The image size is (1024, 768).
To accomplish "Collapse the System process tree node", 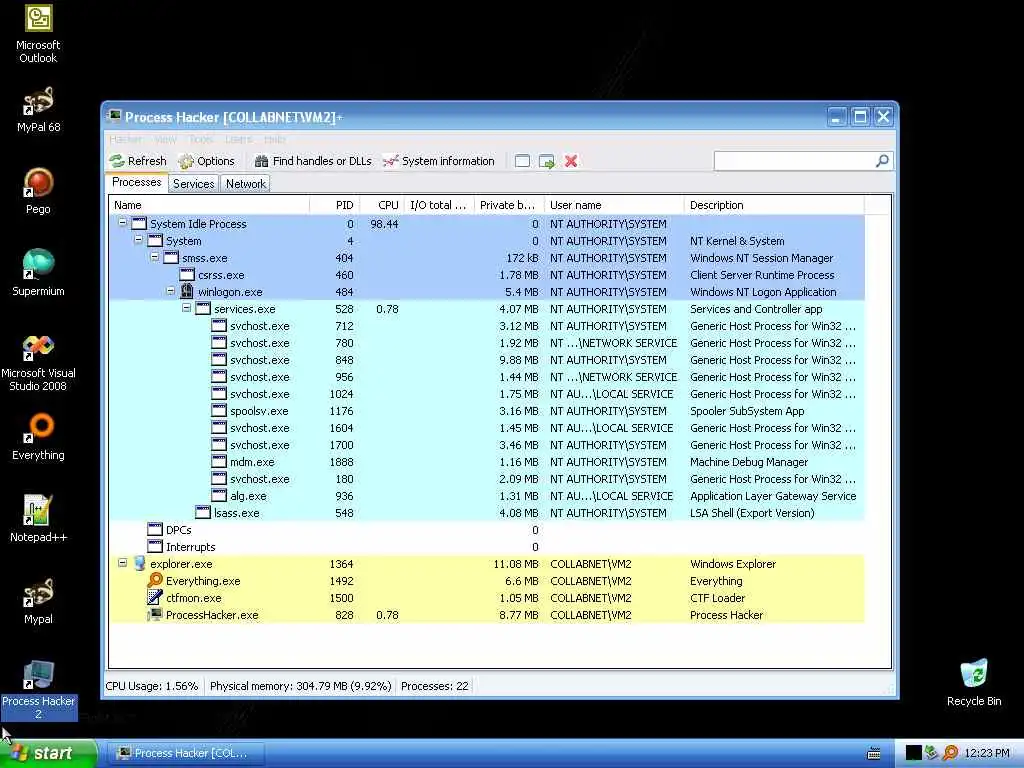I will pyautogui.click(x=138, y=240).
